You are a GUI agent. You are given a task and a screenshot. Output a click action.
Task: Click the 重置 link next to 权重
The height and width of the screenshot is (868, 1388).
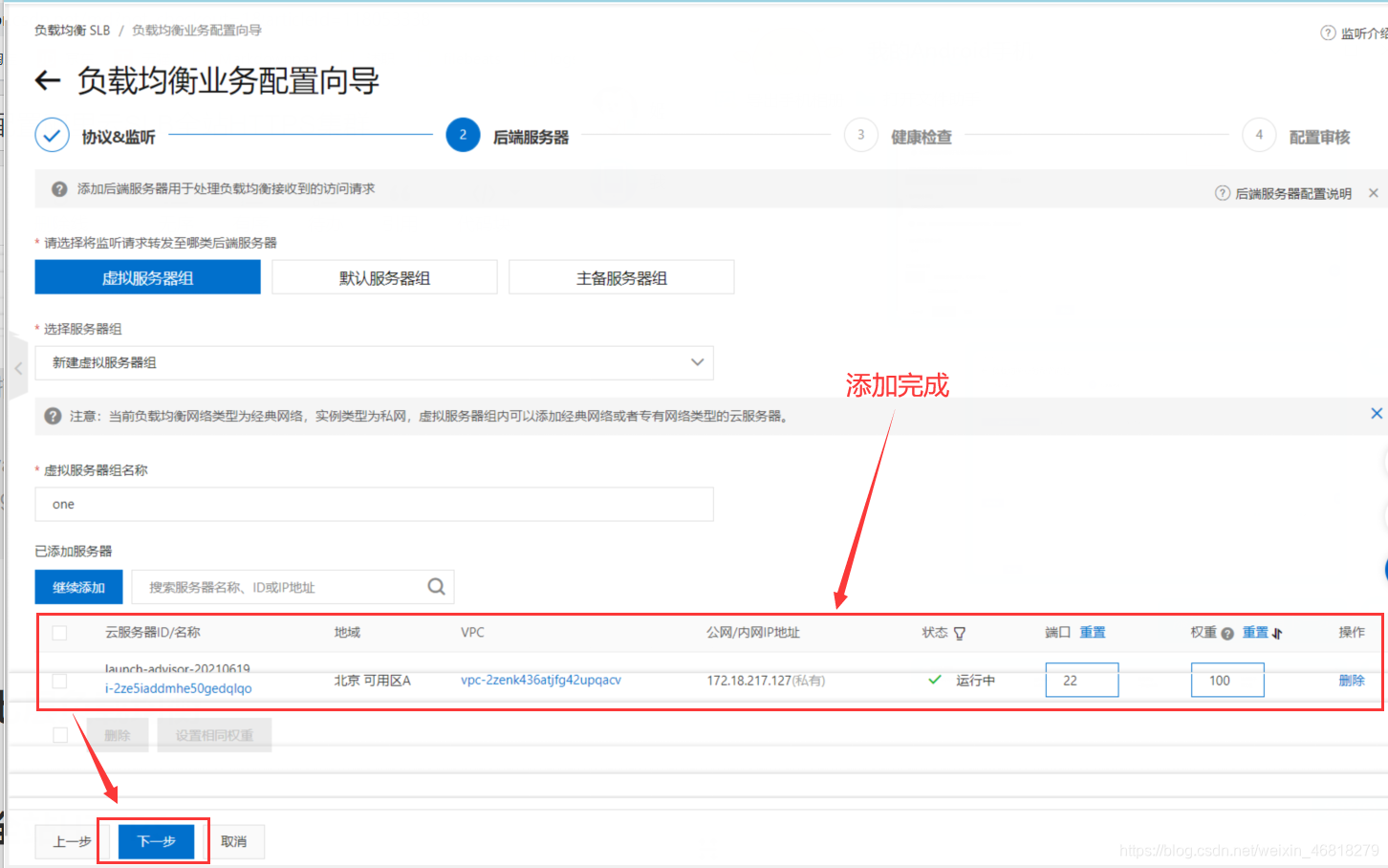[x=1255, y=632]
